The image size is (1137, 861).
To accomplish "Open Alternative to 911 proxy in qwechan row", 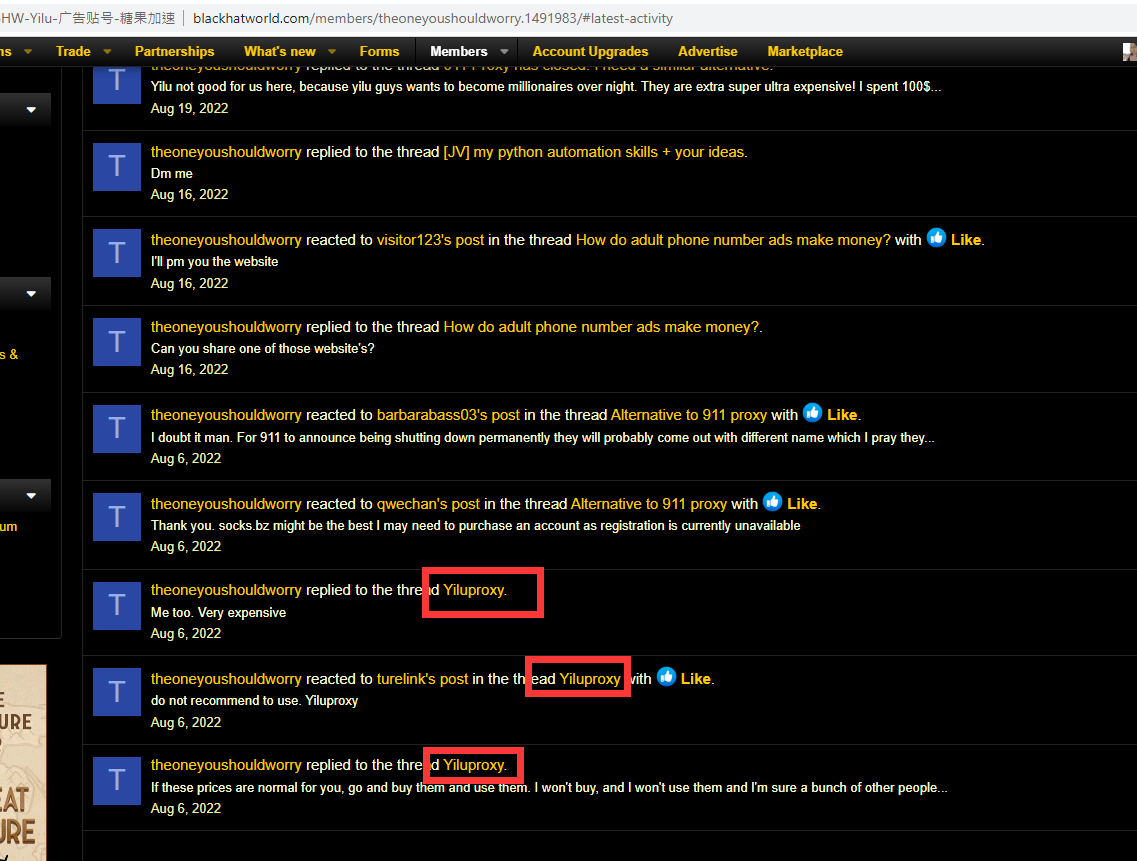I will [x=649, y=503].
